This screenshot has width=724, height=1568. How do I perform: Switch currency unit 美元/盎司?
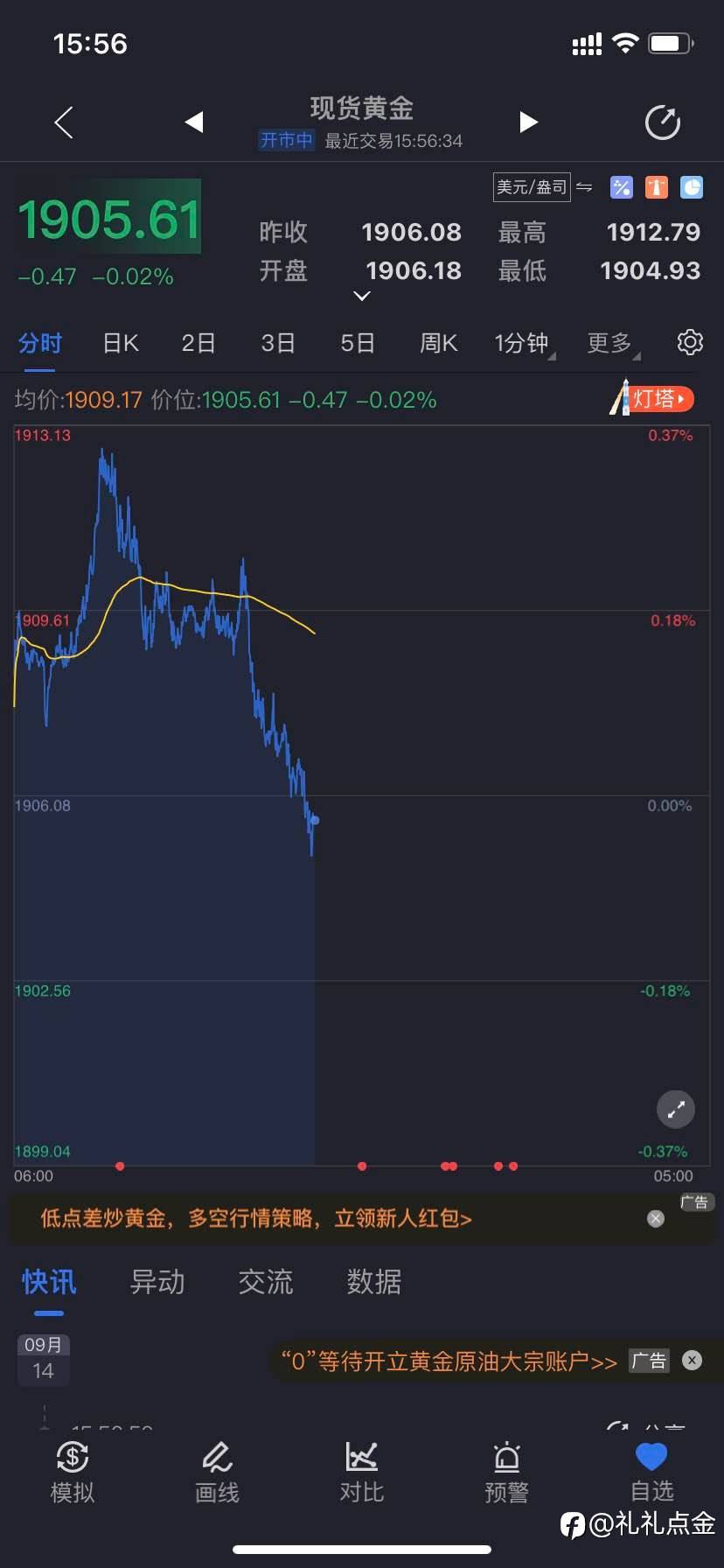point(532,186)
